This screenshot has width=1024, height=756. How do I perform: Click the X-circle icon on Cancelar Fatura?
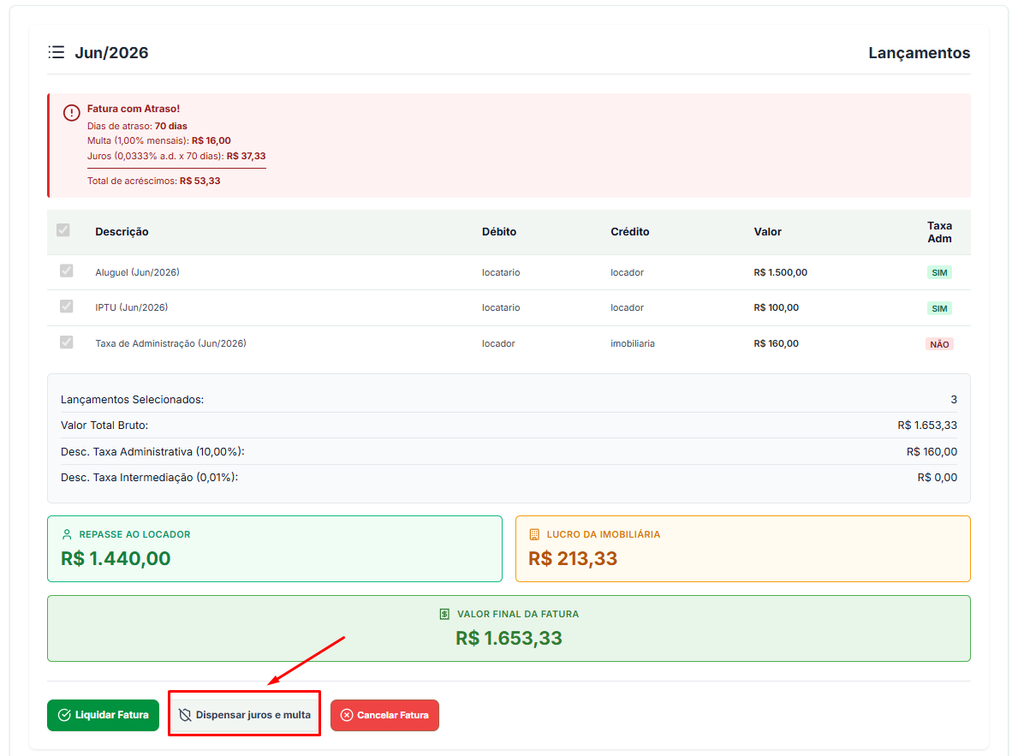(347, 715)
